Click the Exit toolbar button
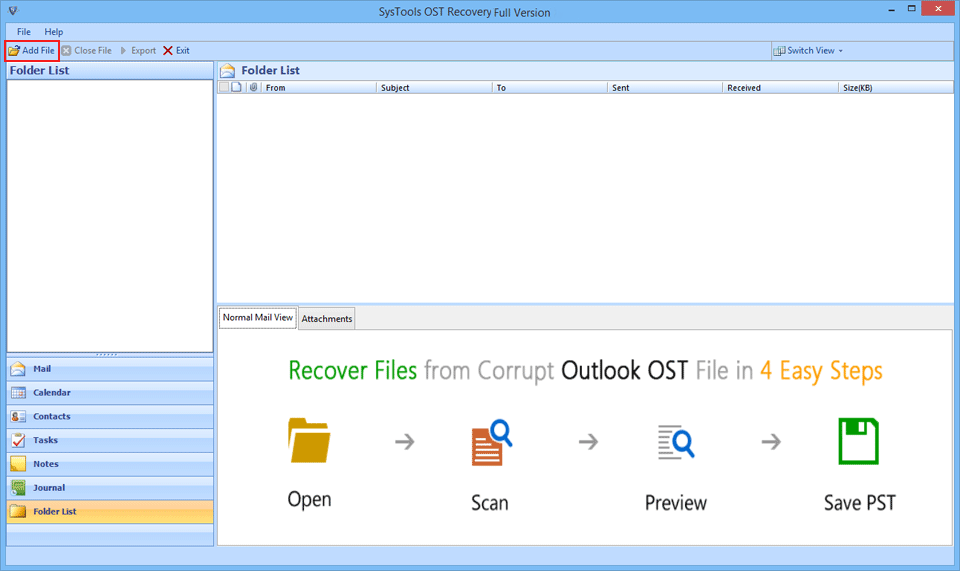The width and height of the screenshot is (960, 571). [176, 51]
